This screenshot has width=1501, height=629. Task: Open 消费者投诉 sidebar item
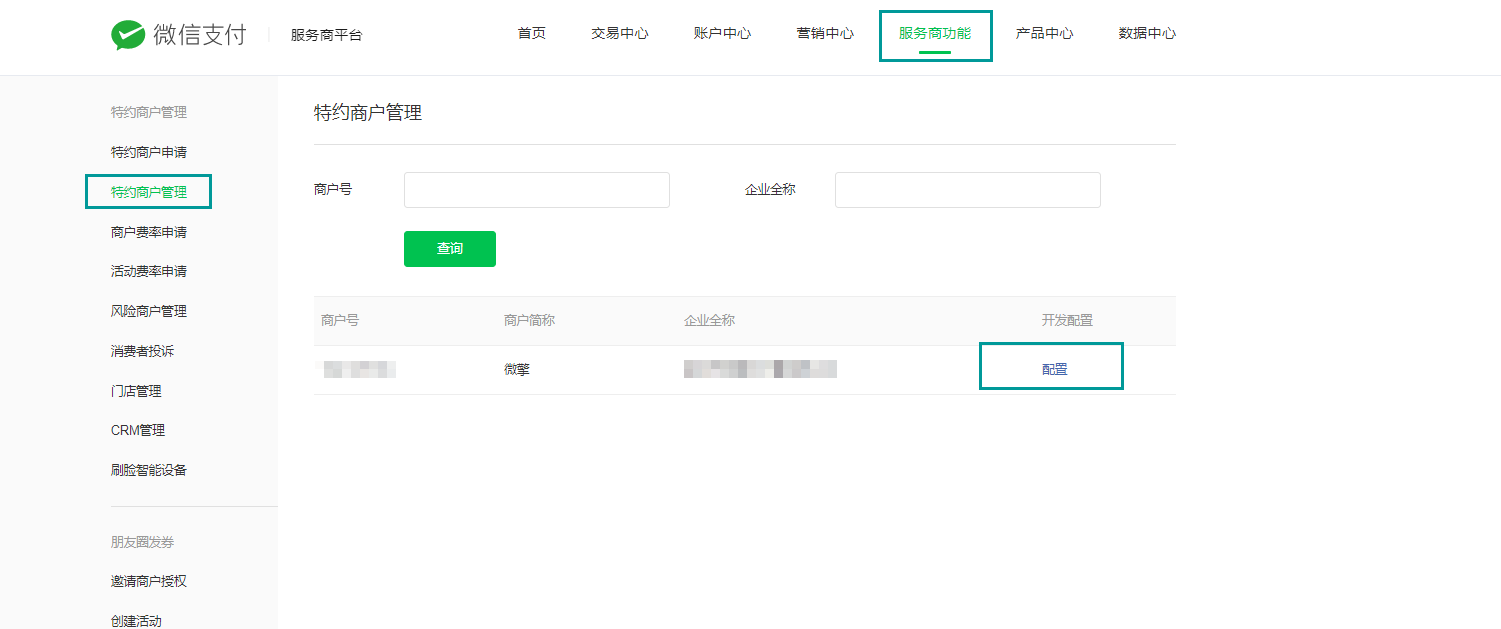click(x=143, y=351)
